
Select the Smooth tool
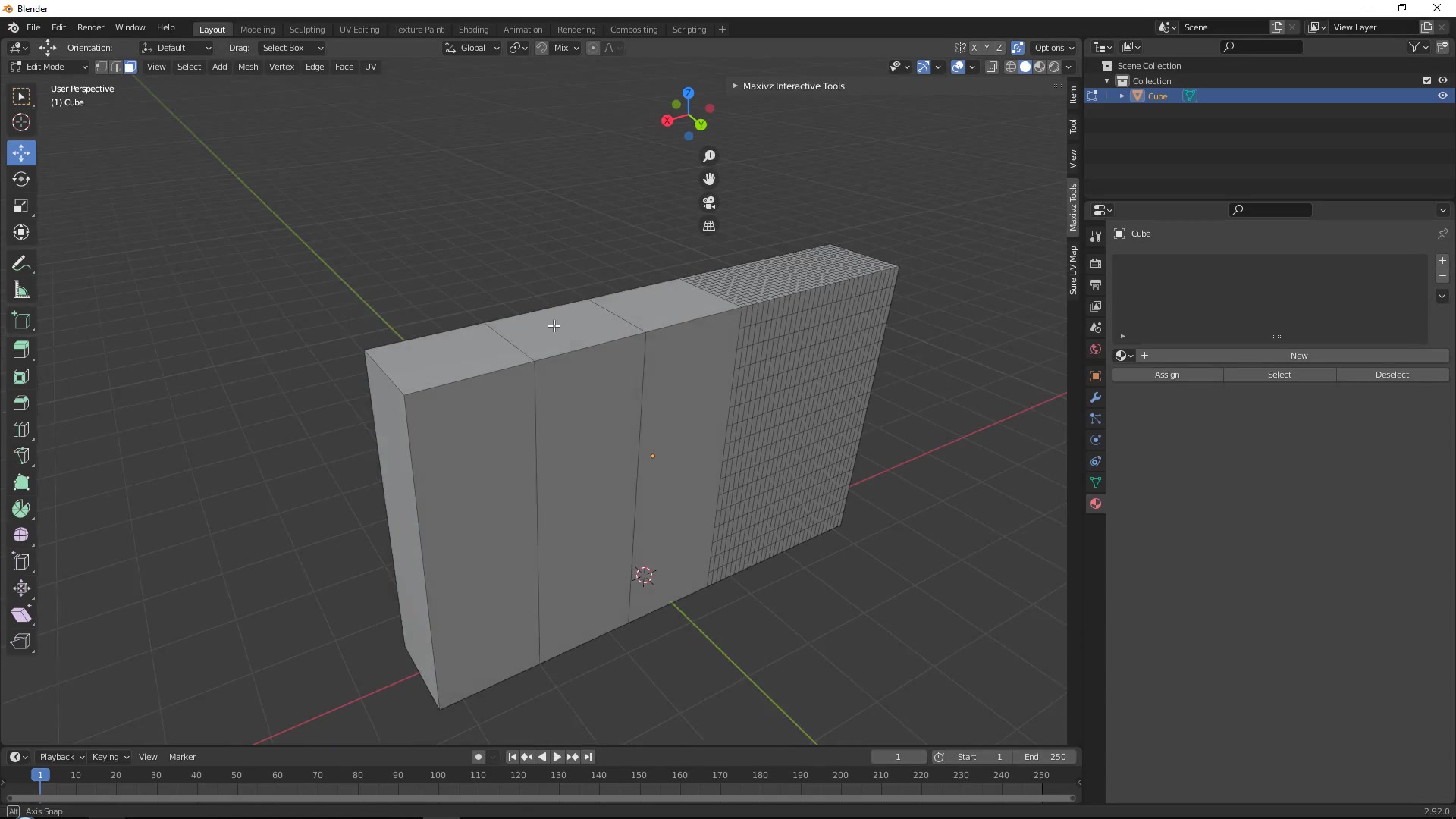(x=21, y=535)
